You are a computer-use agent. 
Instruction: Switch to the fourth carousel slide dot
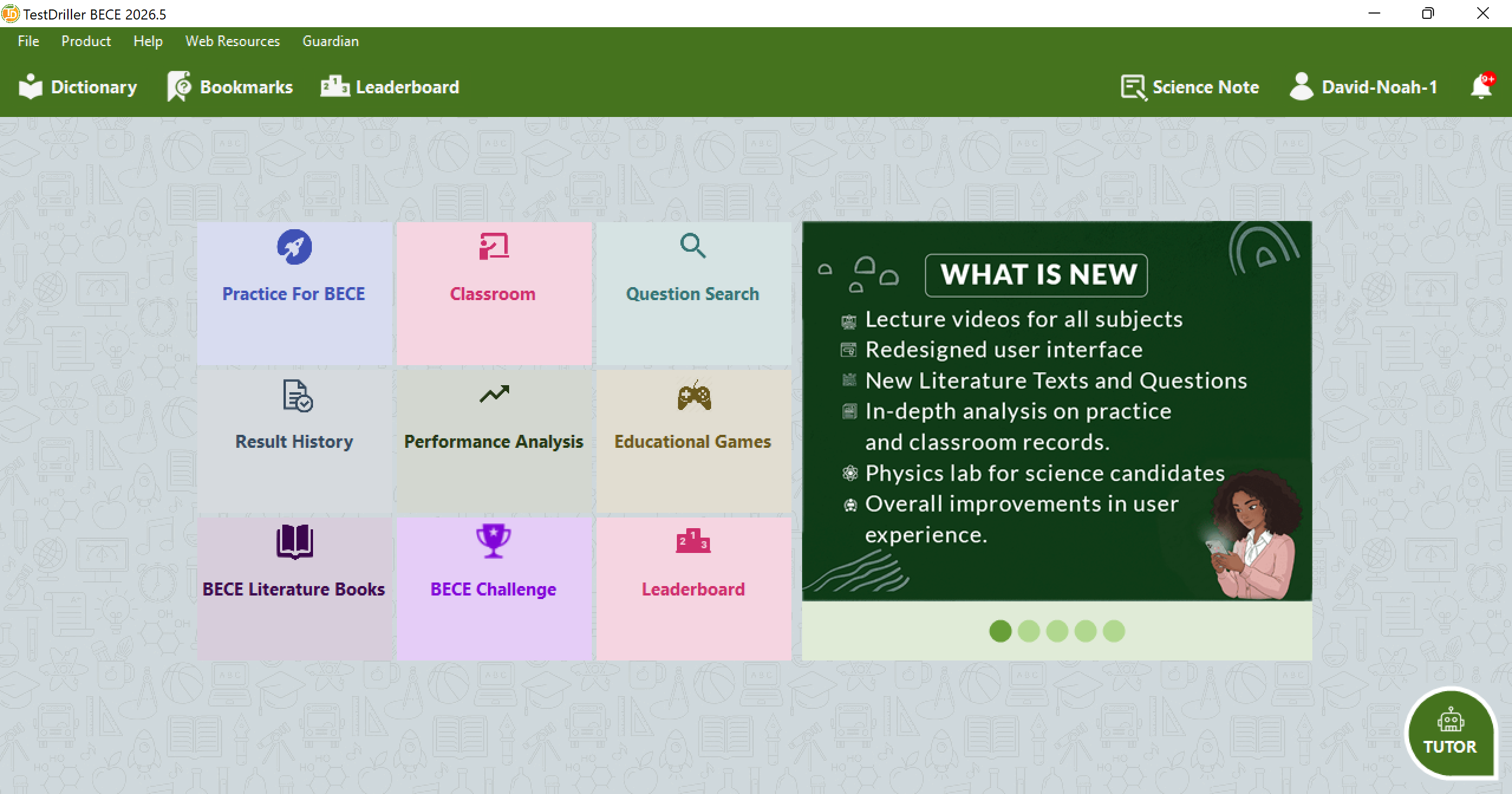pyautogui.click(x=1086, y=631)
